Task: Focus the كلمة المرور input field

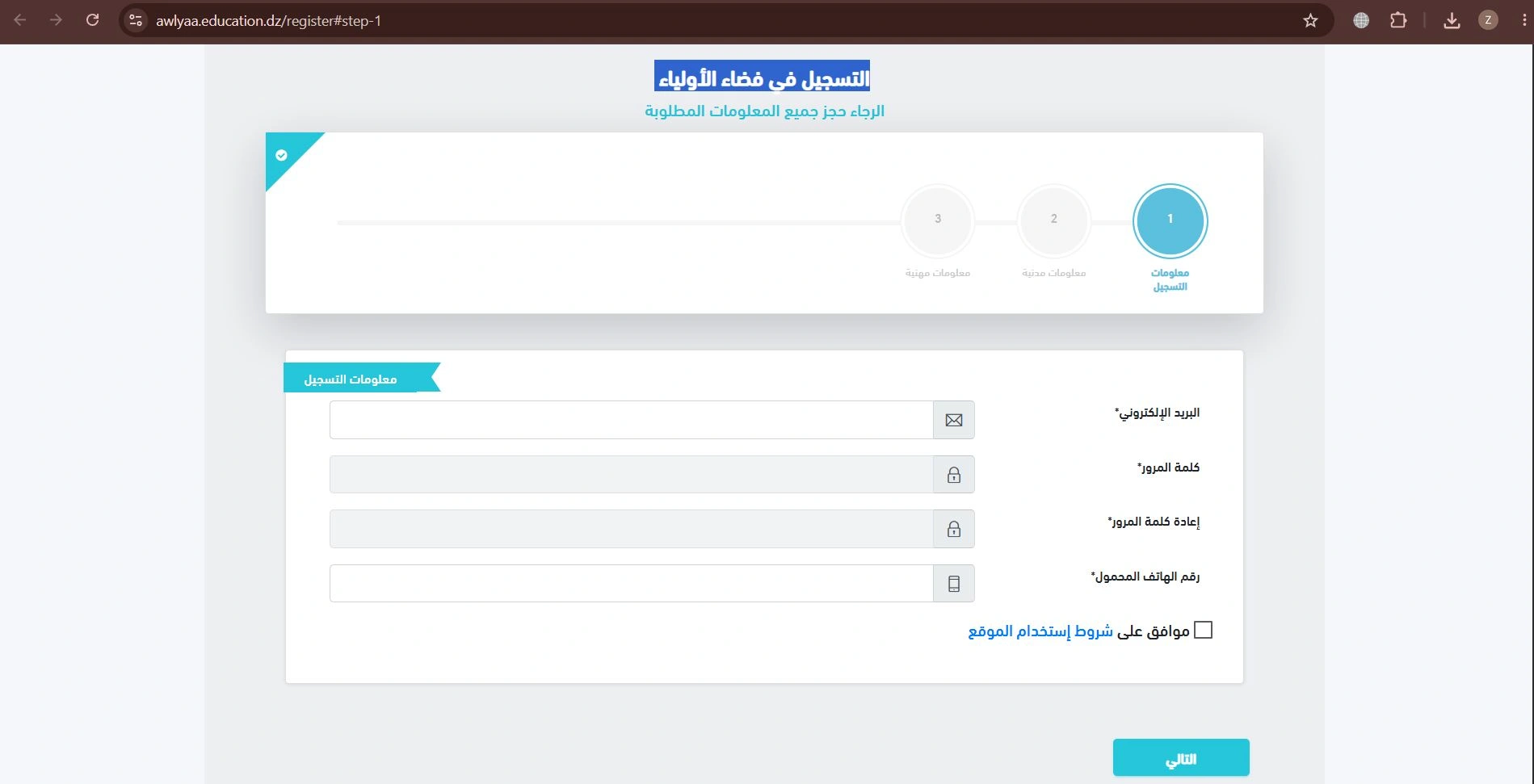Action: click(632, 475)
